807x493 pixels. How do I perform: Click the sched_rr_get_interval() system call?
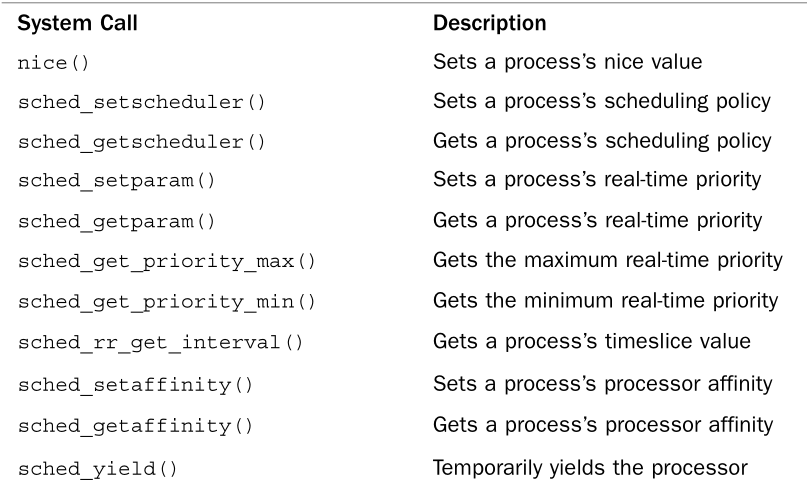pyautogui.click(x=160, y=345)
